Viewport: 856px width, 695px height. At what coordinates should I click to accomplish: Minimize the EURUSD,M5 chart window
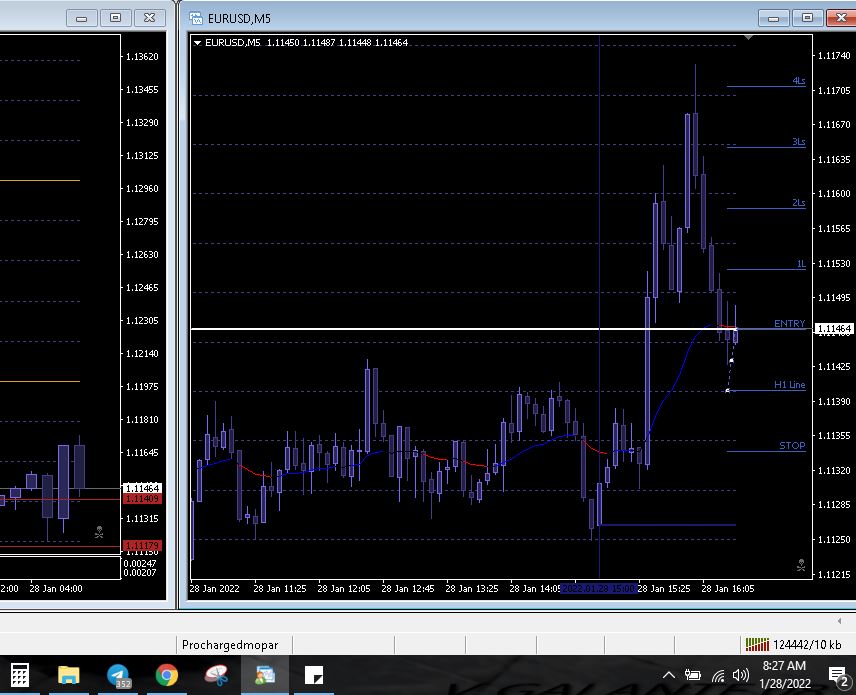click(x=774, y=18)
